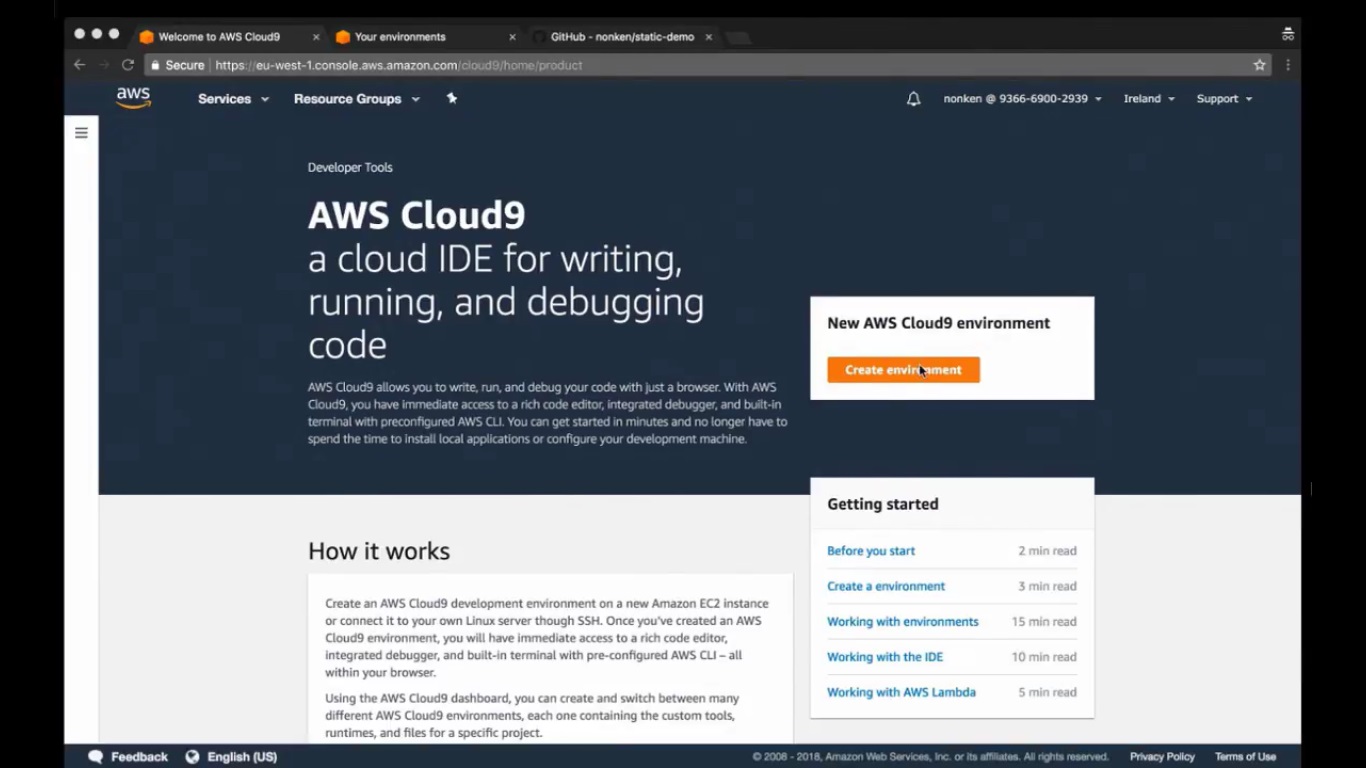The image size is (1366, 768).
Task: Expand the Services dropdown
Action: click(233, 99)
